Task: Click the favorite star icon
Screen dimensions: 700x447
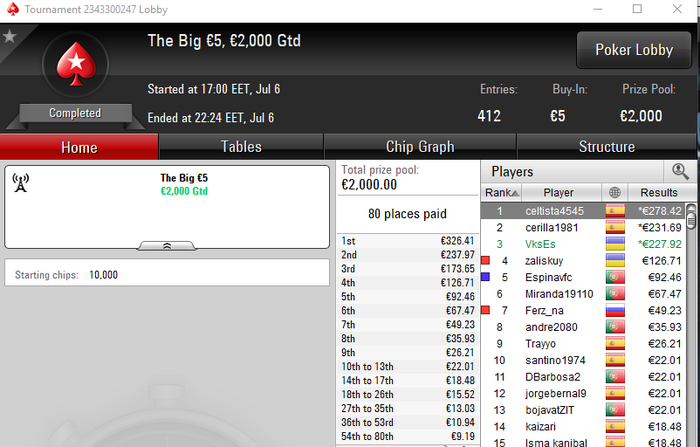Action: click(x=9, y=36)
